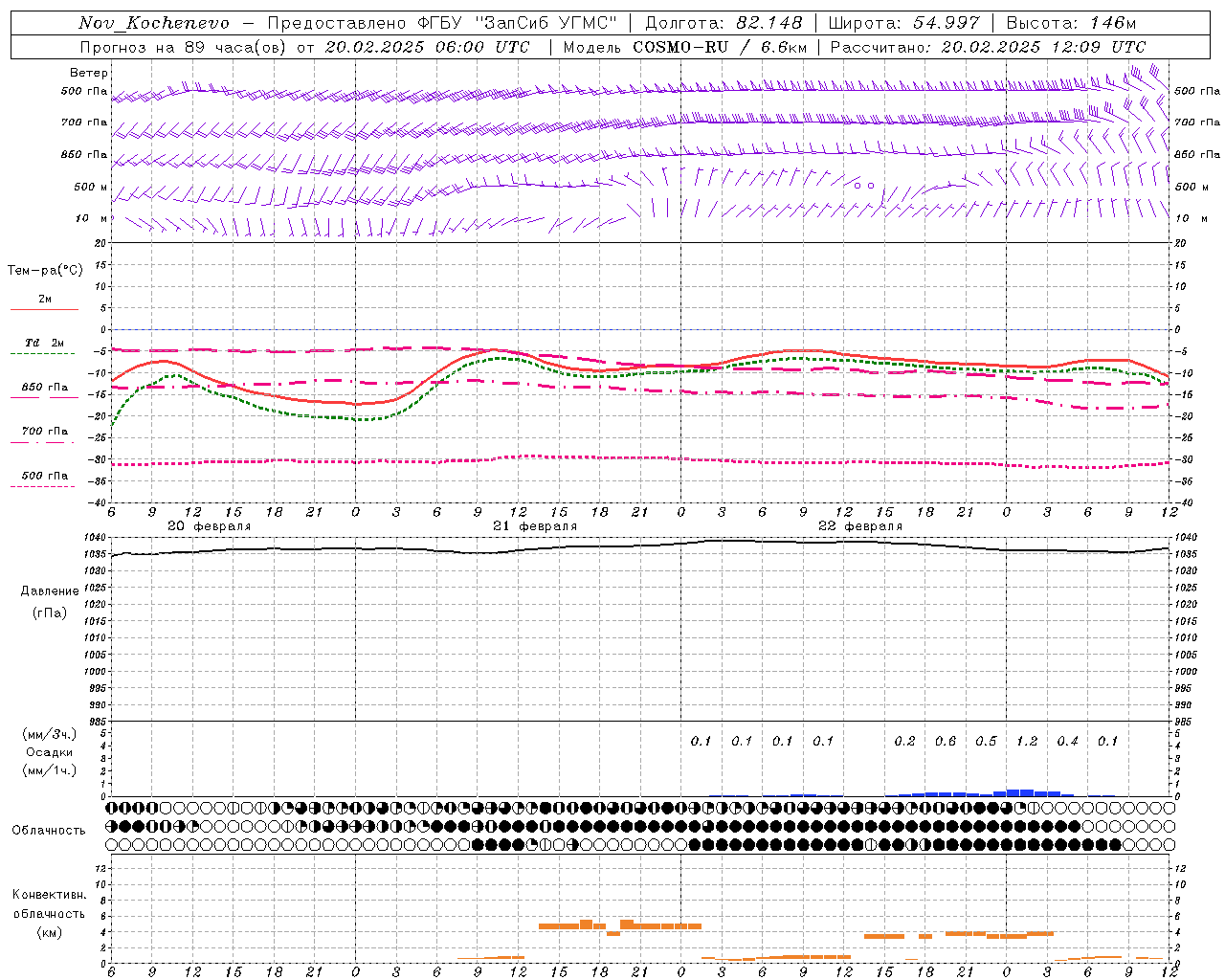
Task: Click the Рассчитано: 20.02.2025 12:09 UTC timestamp
Action: (x=988, y=47)
